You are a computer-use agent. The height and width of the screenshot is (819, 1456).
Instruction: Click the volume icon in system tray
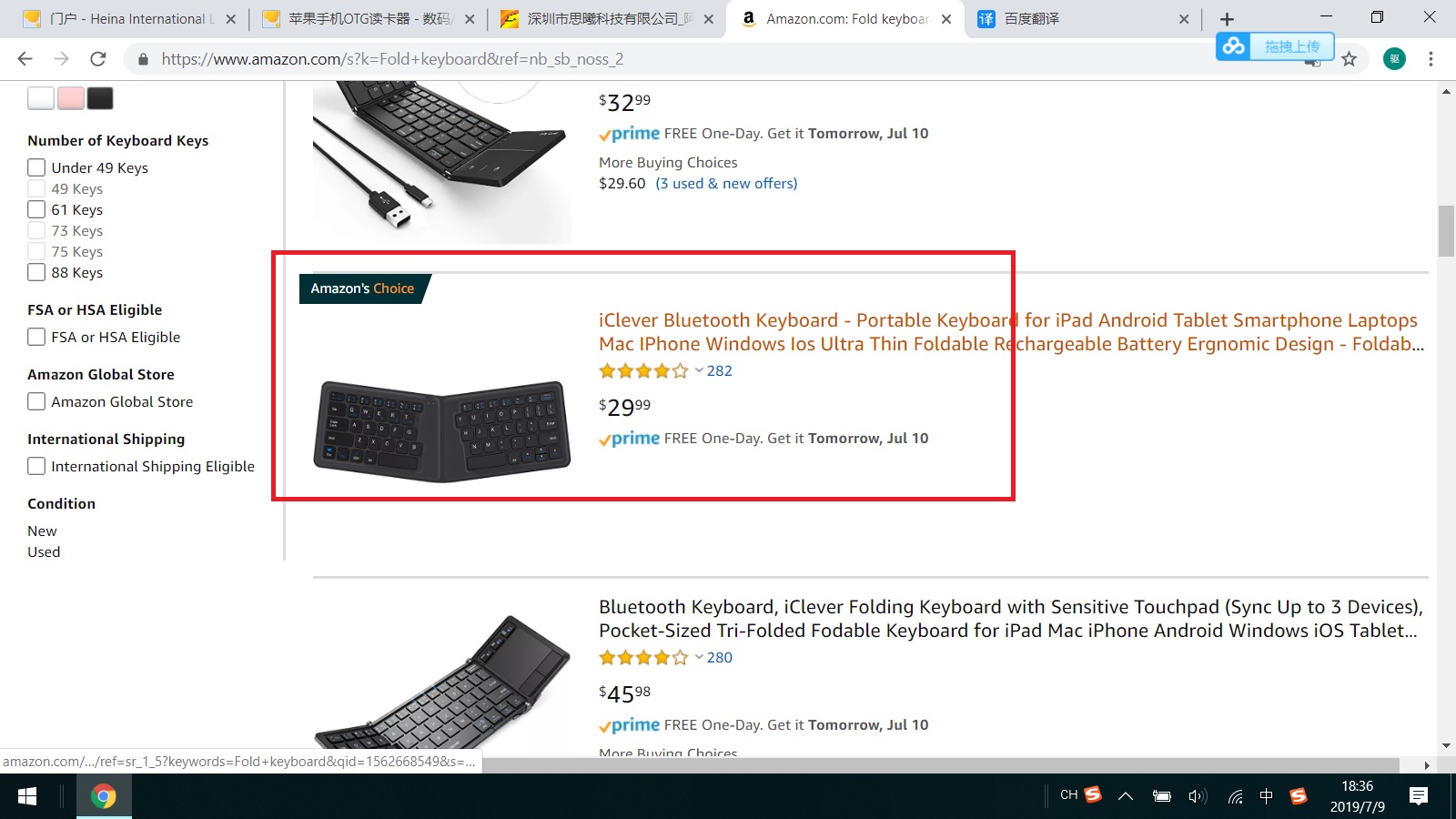pos(1197,797)
